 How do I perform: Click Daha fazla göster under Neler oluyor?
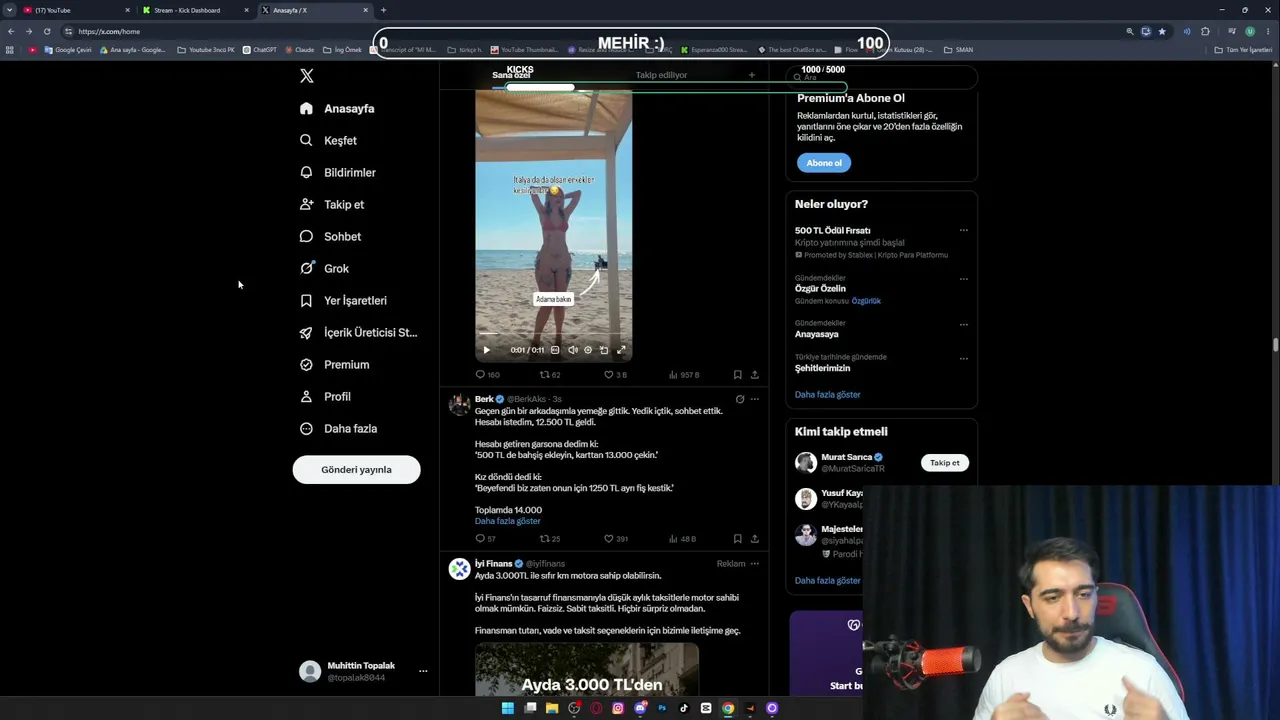827,394
